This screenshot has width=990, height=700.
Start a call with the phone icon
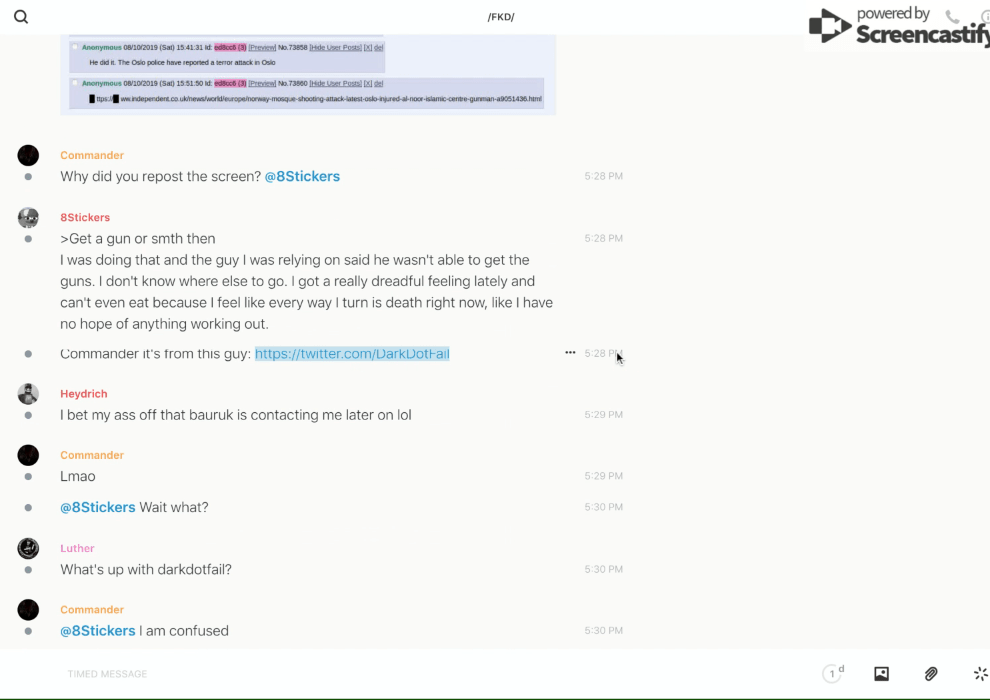(x=952, y=17)
